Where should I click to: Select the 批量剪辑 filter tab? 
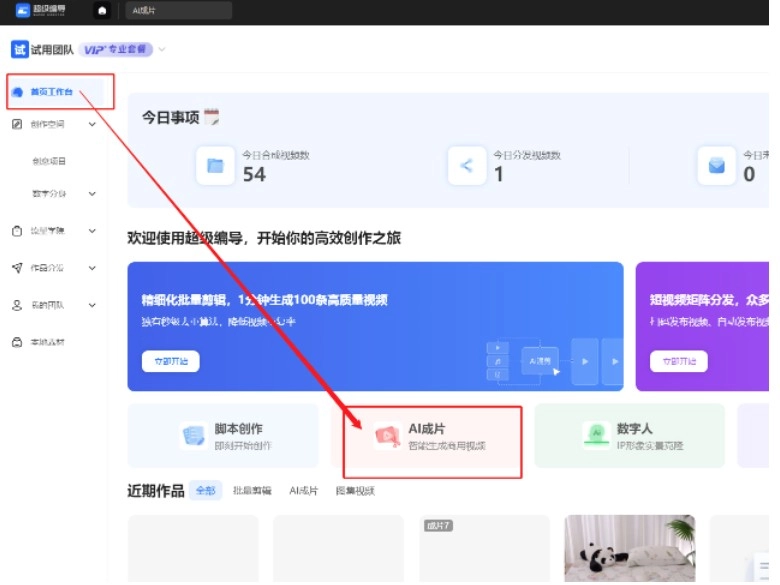(252, 491)
